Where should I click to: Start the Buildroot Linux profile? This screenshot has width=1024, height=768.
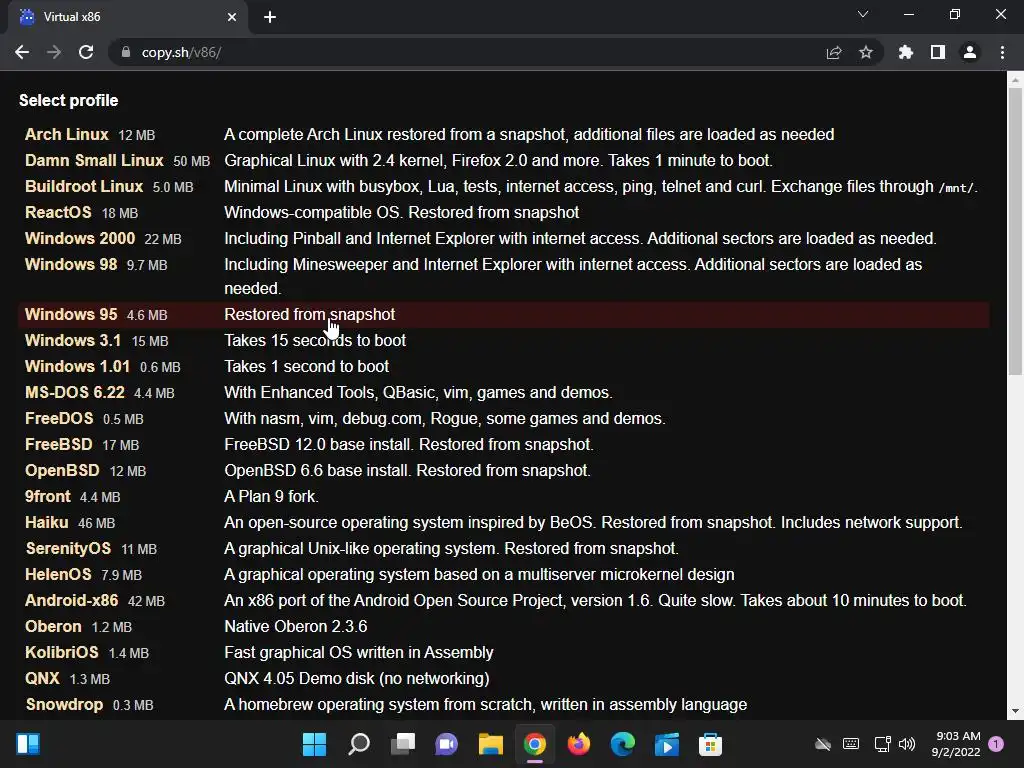pyautogui.click(x=84, y=187)
